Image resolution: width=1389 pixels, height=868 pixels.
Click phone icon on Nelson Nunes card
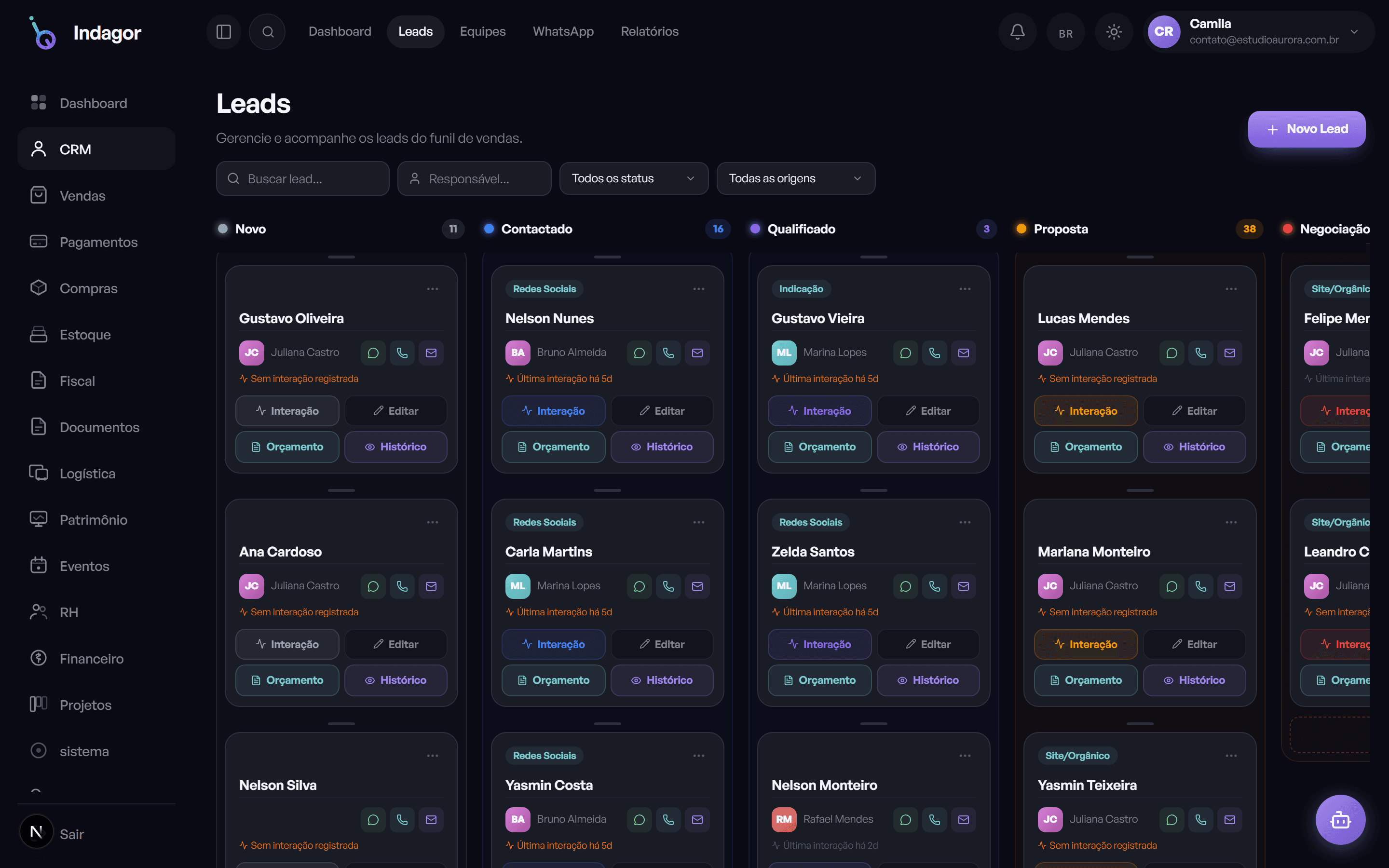coord(668,353)
